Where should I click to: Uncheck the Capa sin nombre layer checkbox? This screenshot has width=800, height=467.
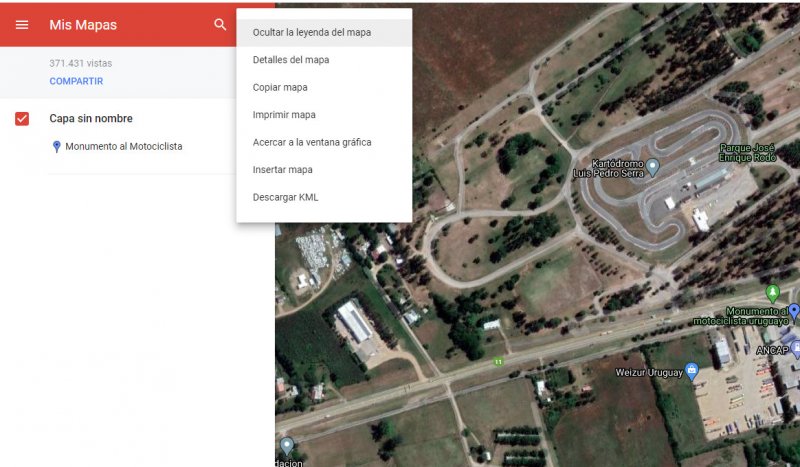(x=22, y=118)
